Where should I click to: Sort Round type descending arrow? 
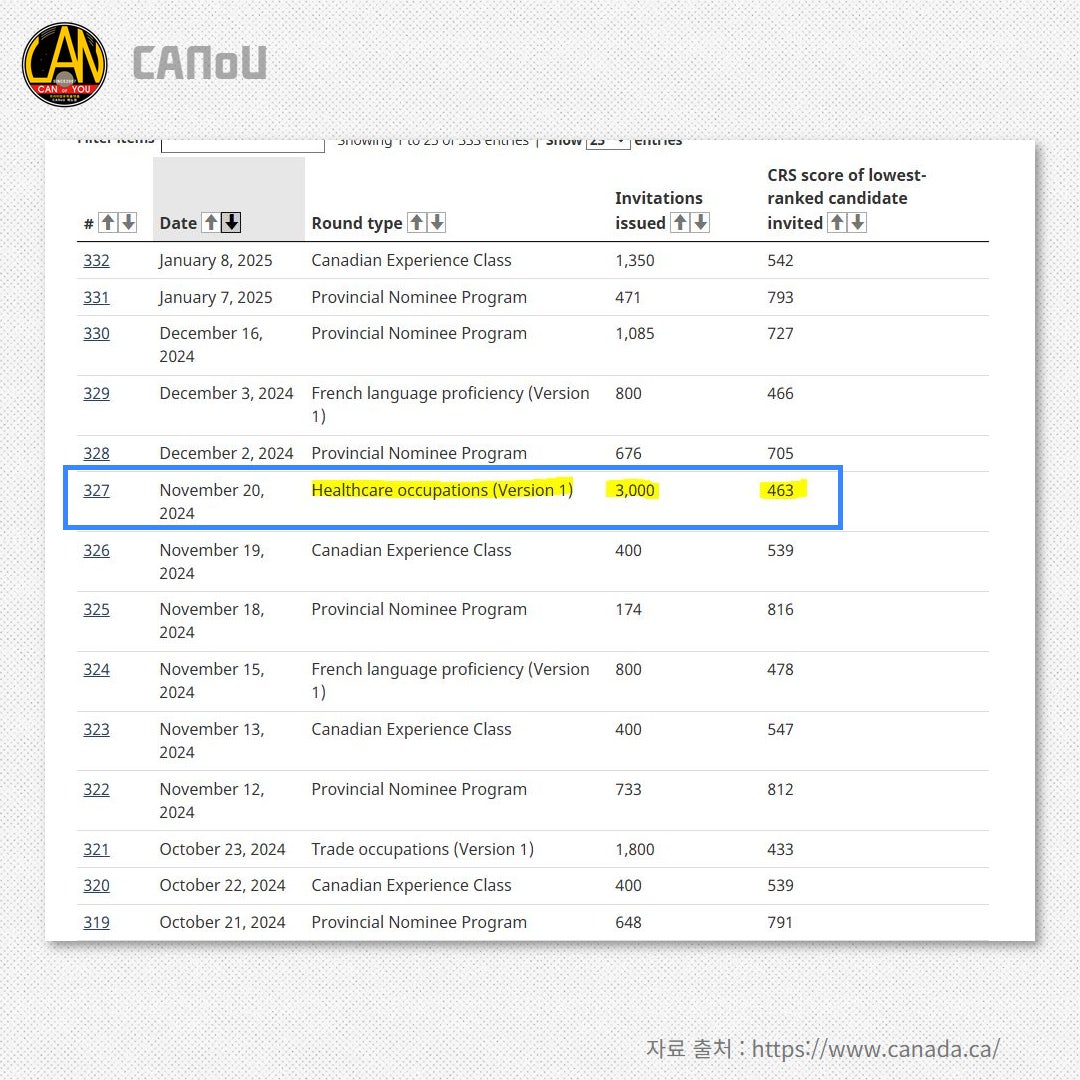[437, 223]
